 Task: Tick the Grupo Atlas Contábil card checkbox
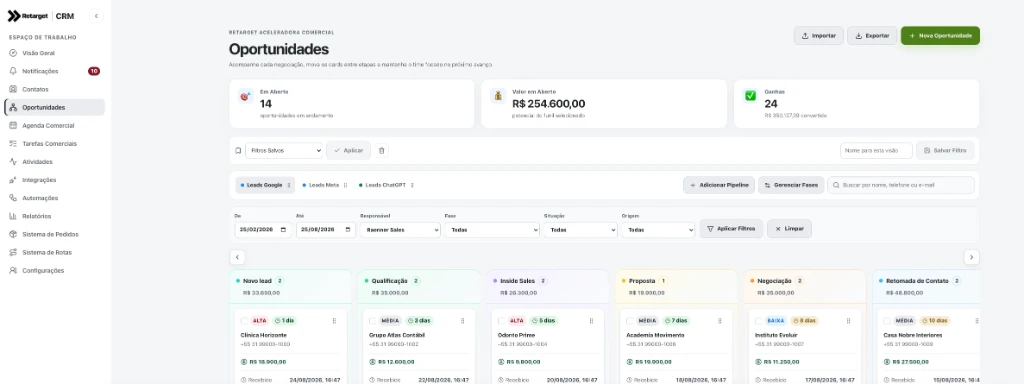pyautogui.click(x=373, y=321)
